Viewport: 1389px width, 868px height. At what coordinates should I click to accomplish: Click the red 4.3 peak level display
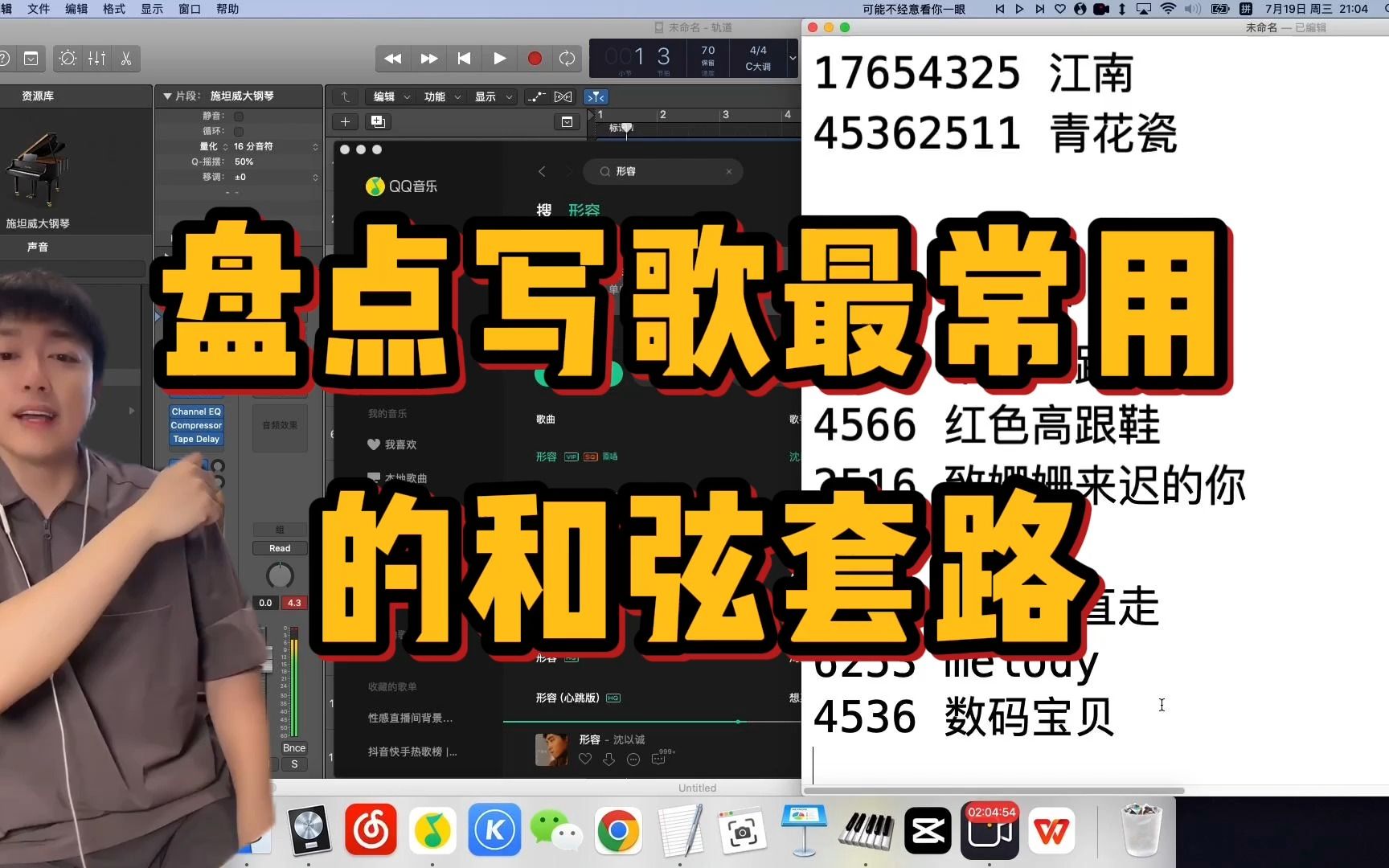pos(294,603)
